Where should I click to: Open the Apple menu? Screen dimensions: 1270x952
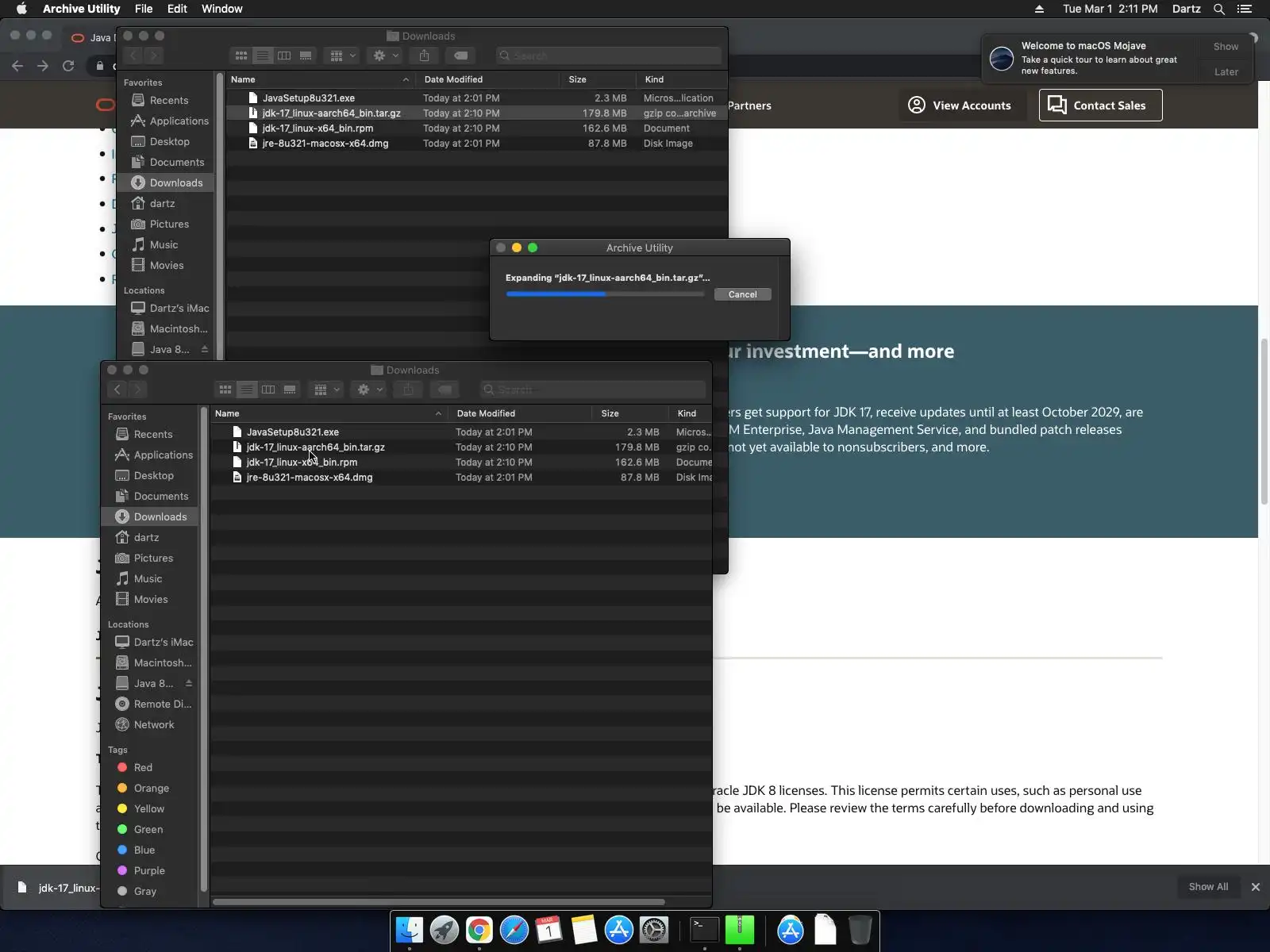pos(21,9)
